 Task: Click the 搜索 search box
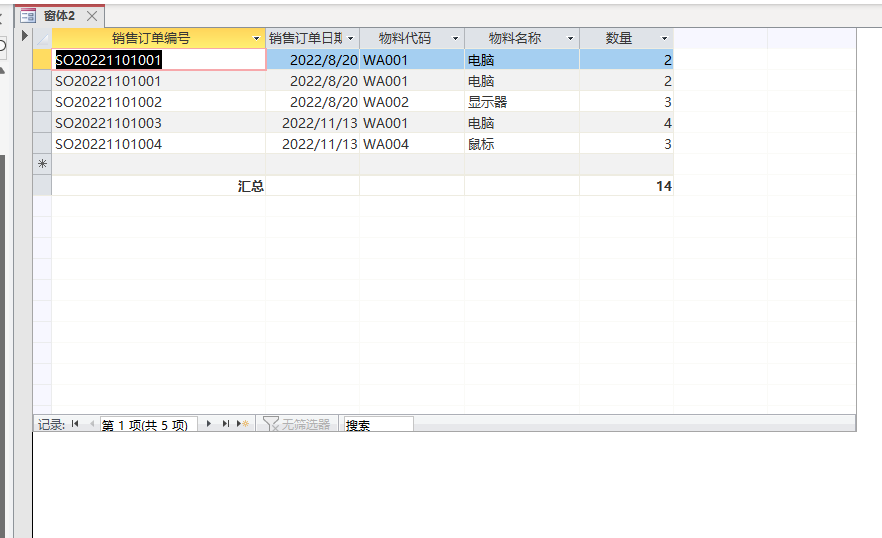coord(378,424)
